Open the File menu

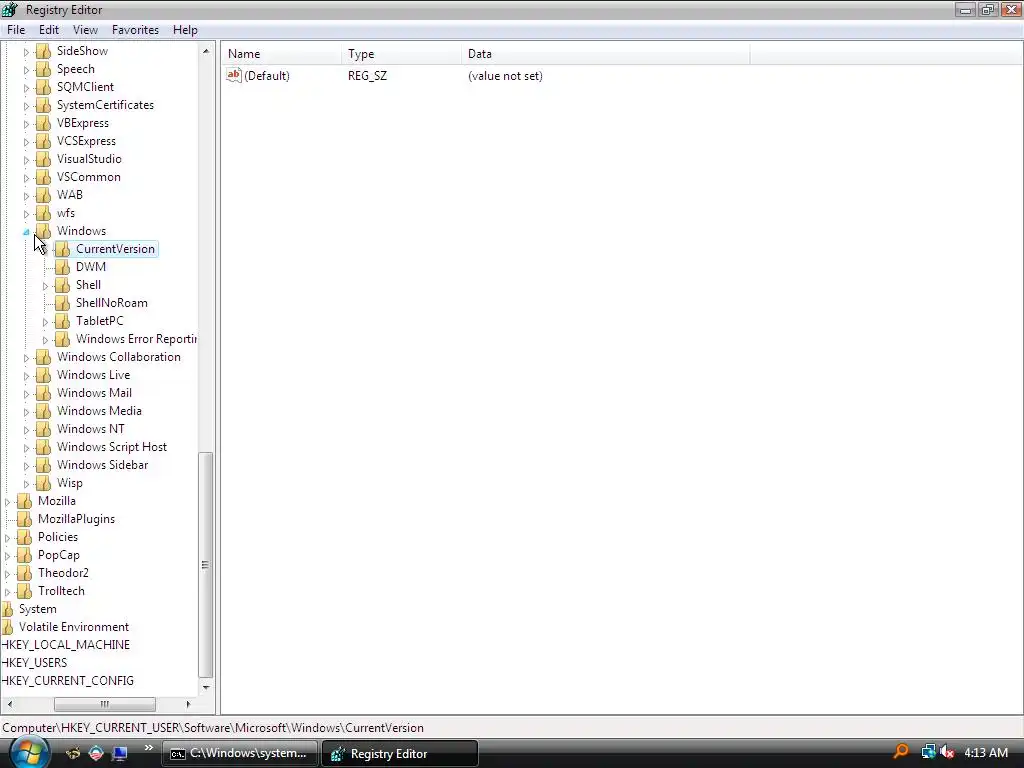click(x=16, y=30)
